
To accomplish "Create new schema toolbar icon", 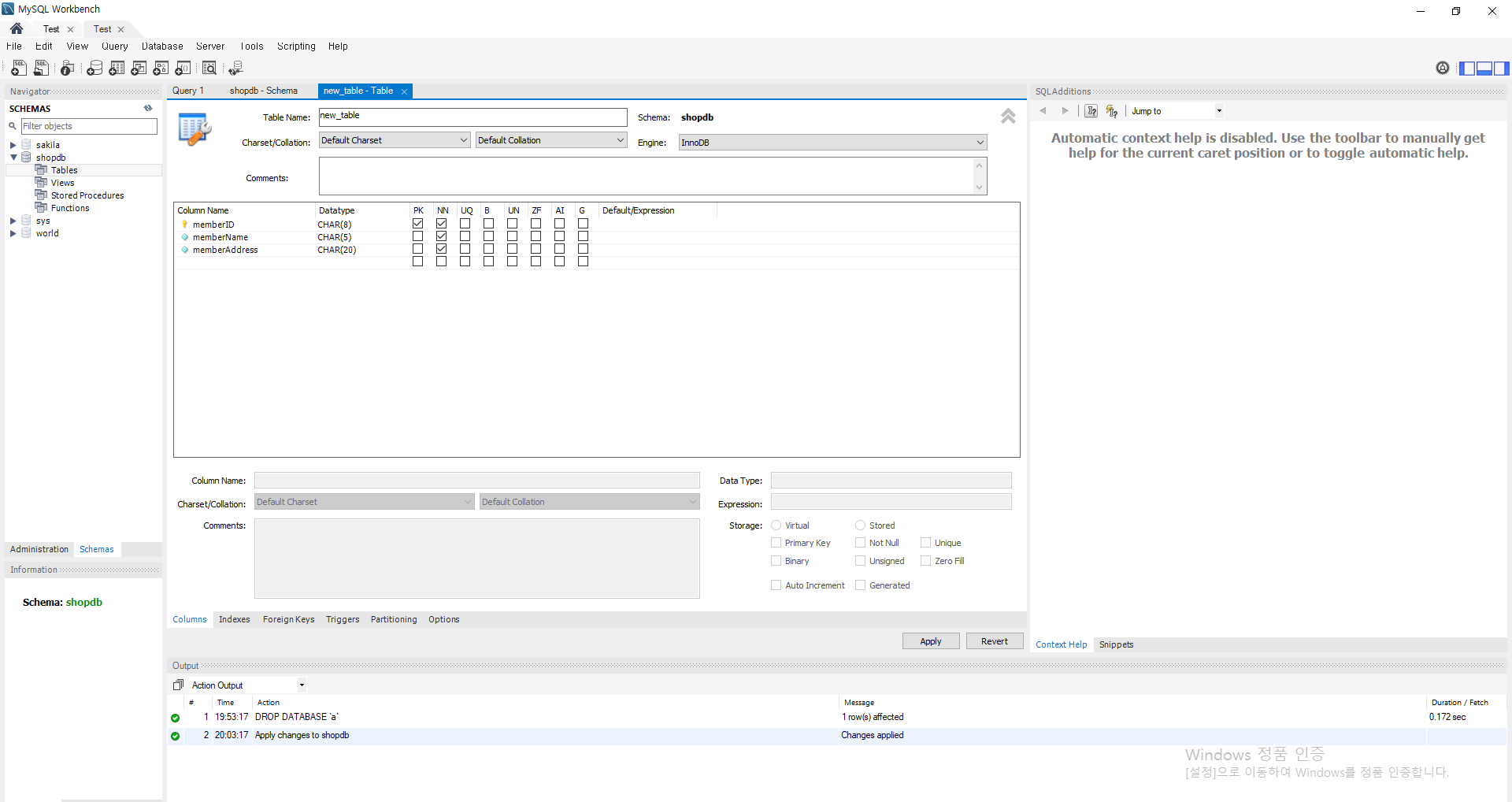I will click(x=94, y=68).
